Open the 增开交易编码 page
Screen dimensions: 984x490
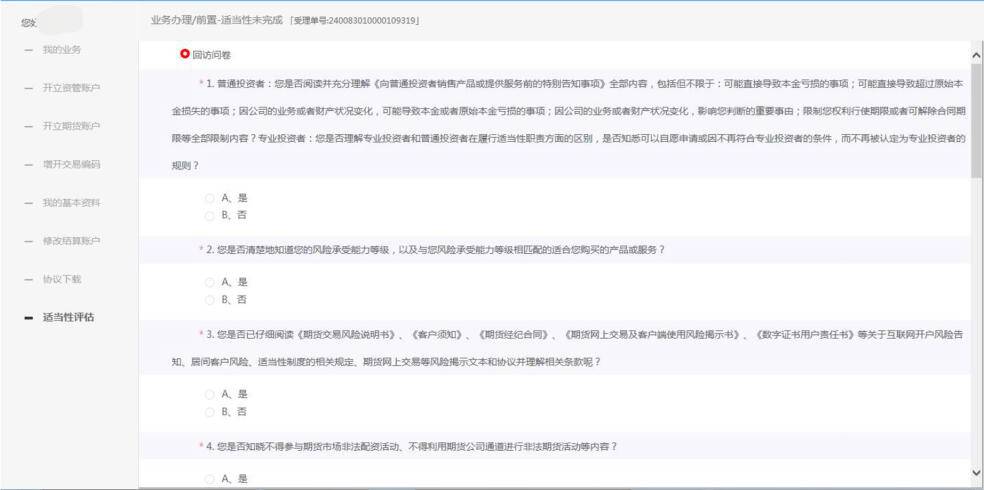(x=70, y=164)
